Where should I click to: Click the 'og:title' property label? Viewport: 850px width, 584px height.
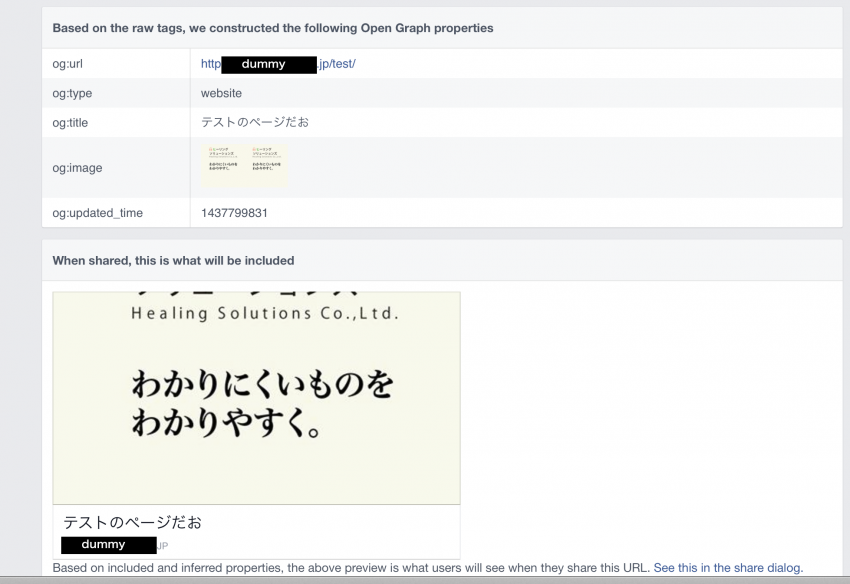[x=70, y=123]
